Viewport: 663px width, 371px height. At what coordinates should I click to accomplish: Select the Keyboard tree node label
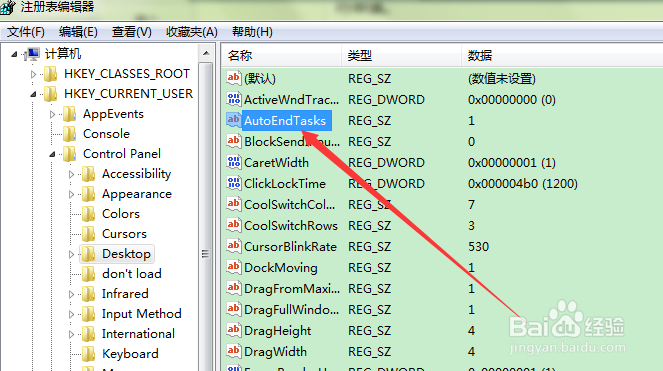point(130,354)
